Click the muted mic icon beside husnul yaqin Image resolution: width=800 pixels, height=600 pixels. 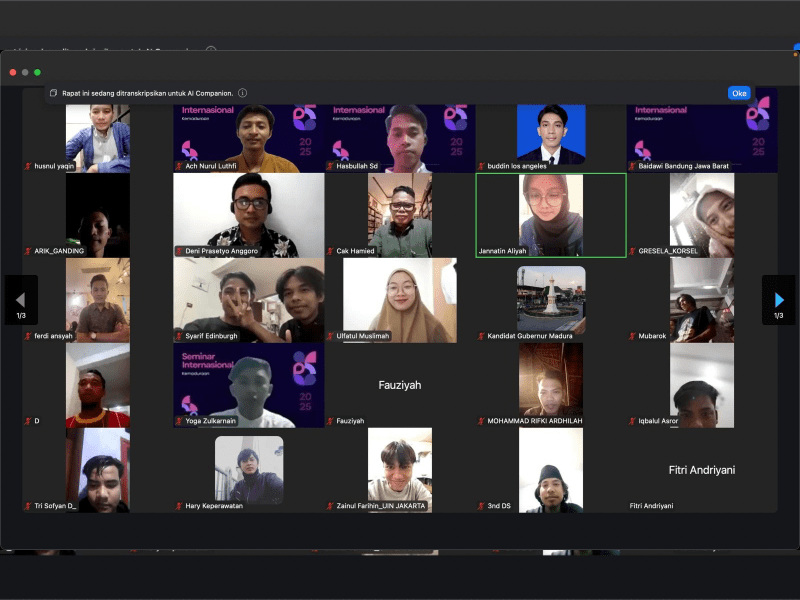click(x=28, y=166)
